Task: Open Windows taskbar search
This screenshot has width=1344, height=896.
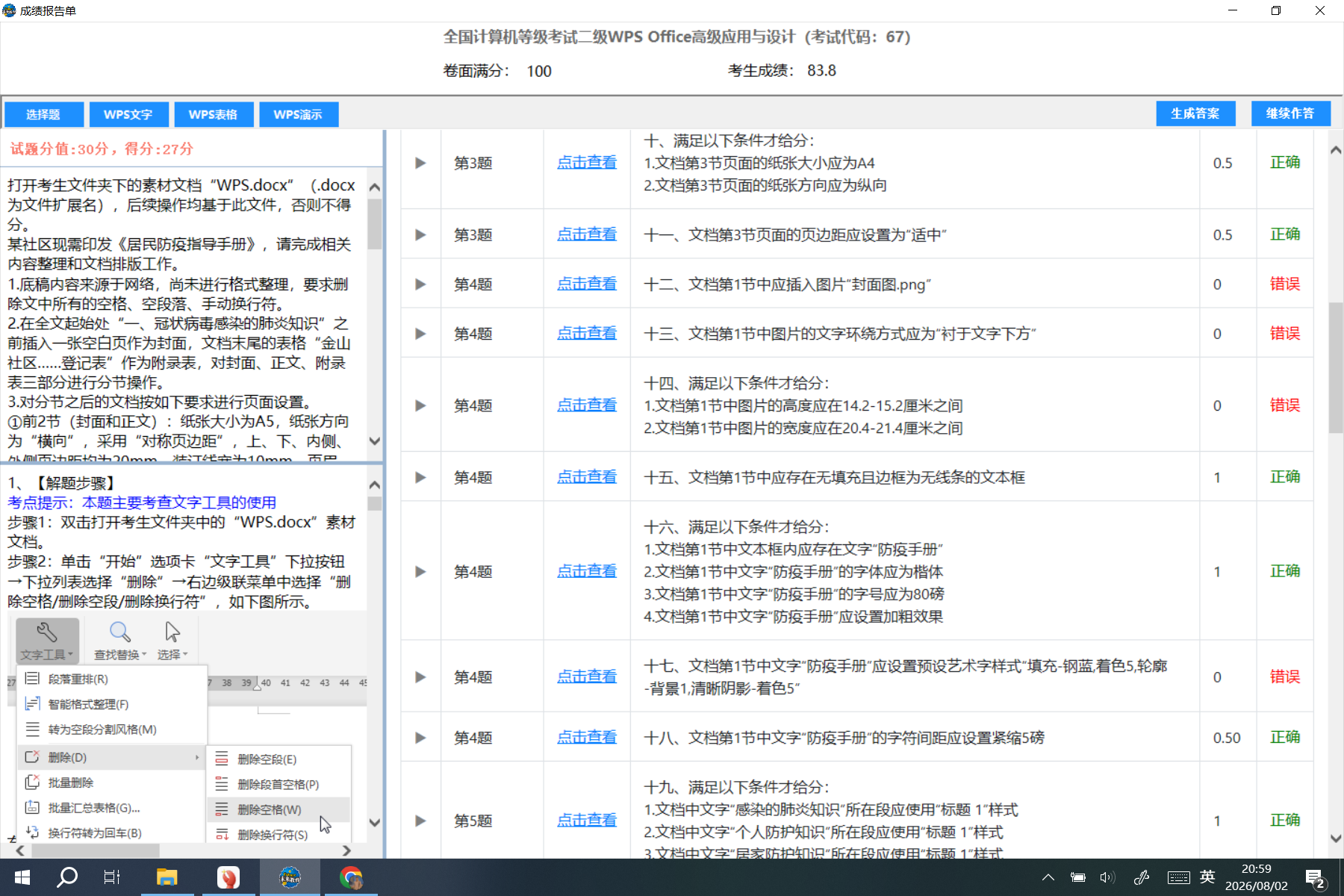Action: [x=67, y=877]
